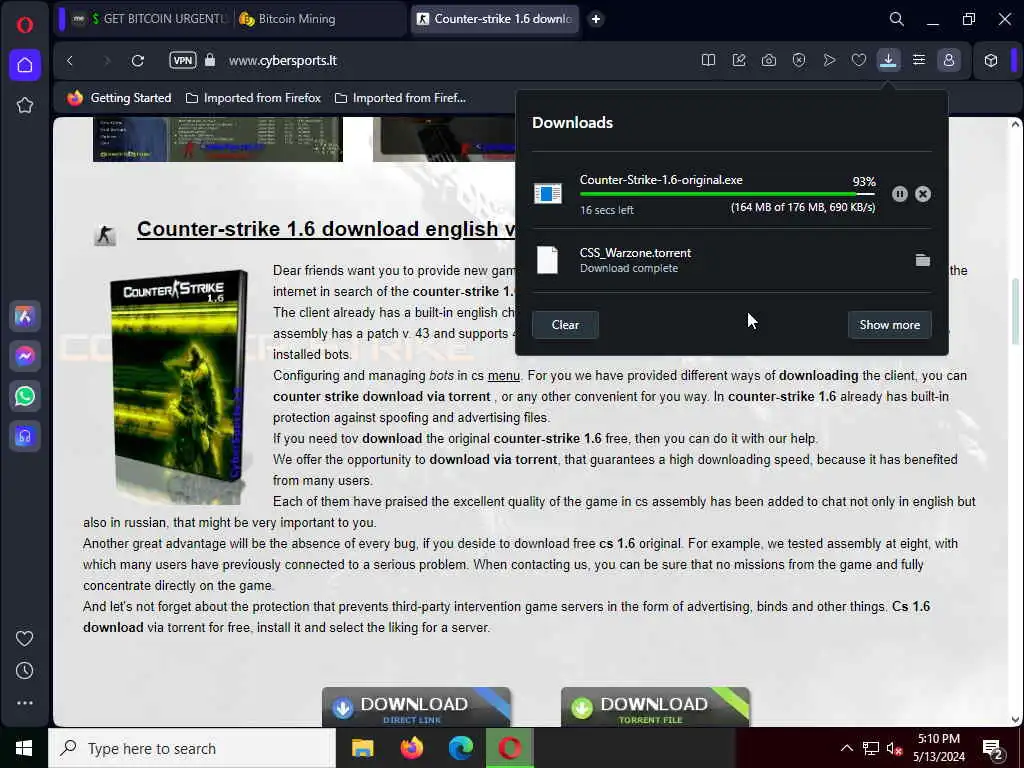Open the Pinboards heart in sidebar bottom
Screen dimensions: 1024x768
[x=25, y=639]
